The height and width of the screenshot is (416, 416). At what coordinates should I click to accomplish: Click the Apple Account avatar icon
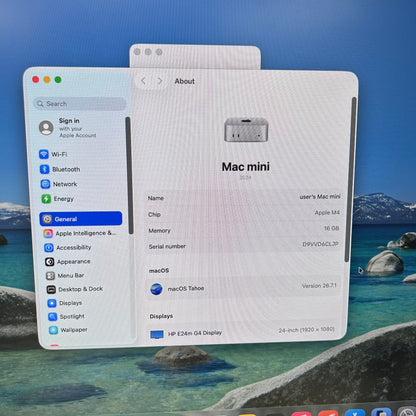(x=46, y=128)
